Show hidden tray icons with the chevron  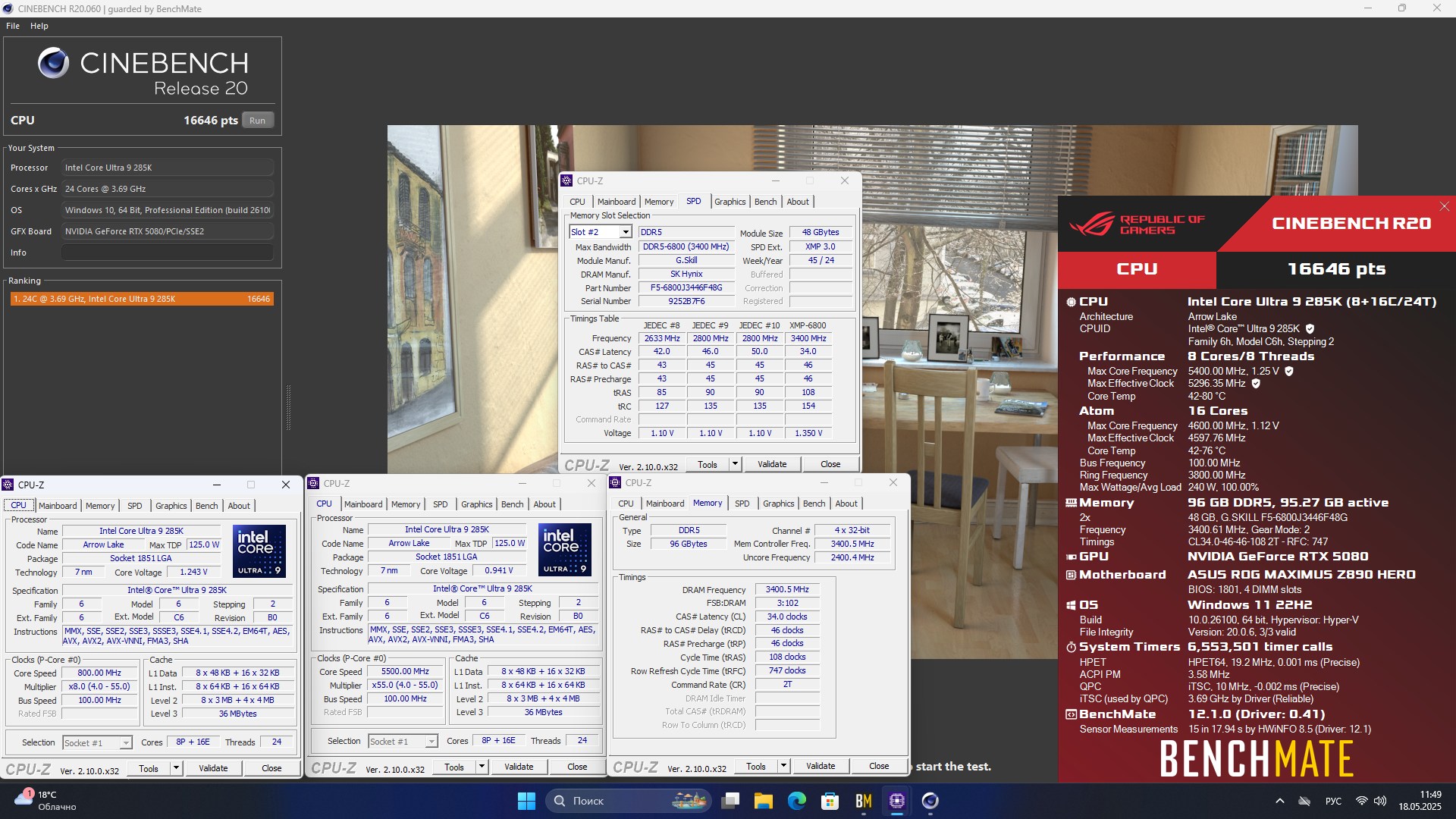1280,801
